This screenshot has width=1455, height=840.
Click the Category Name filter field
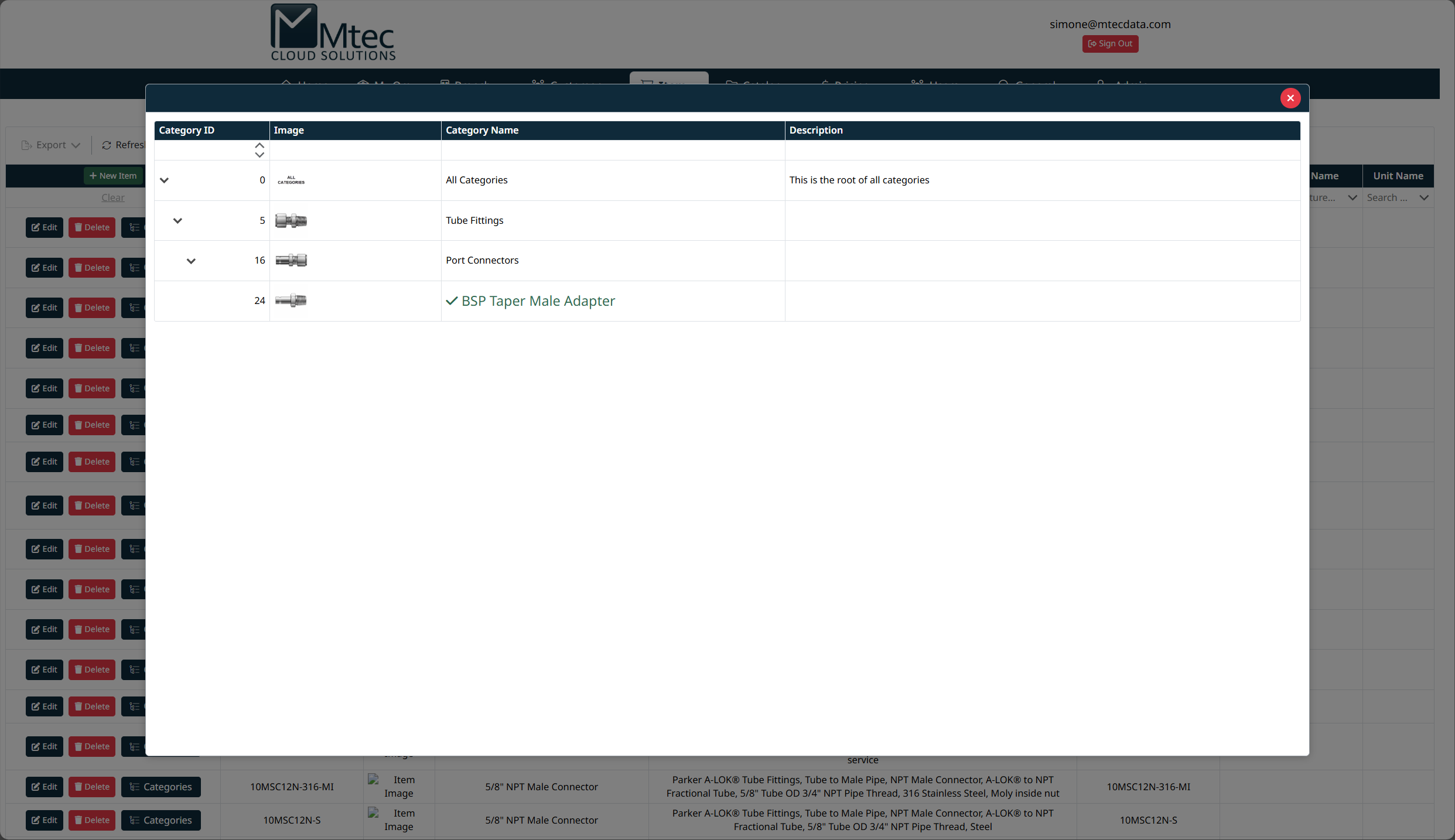click(612, 151)
